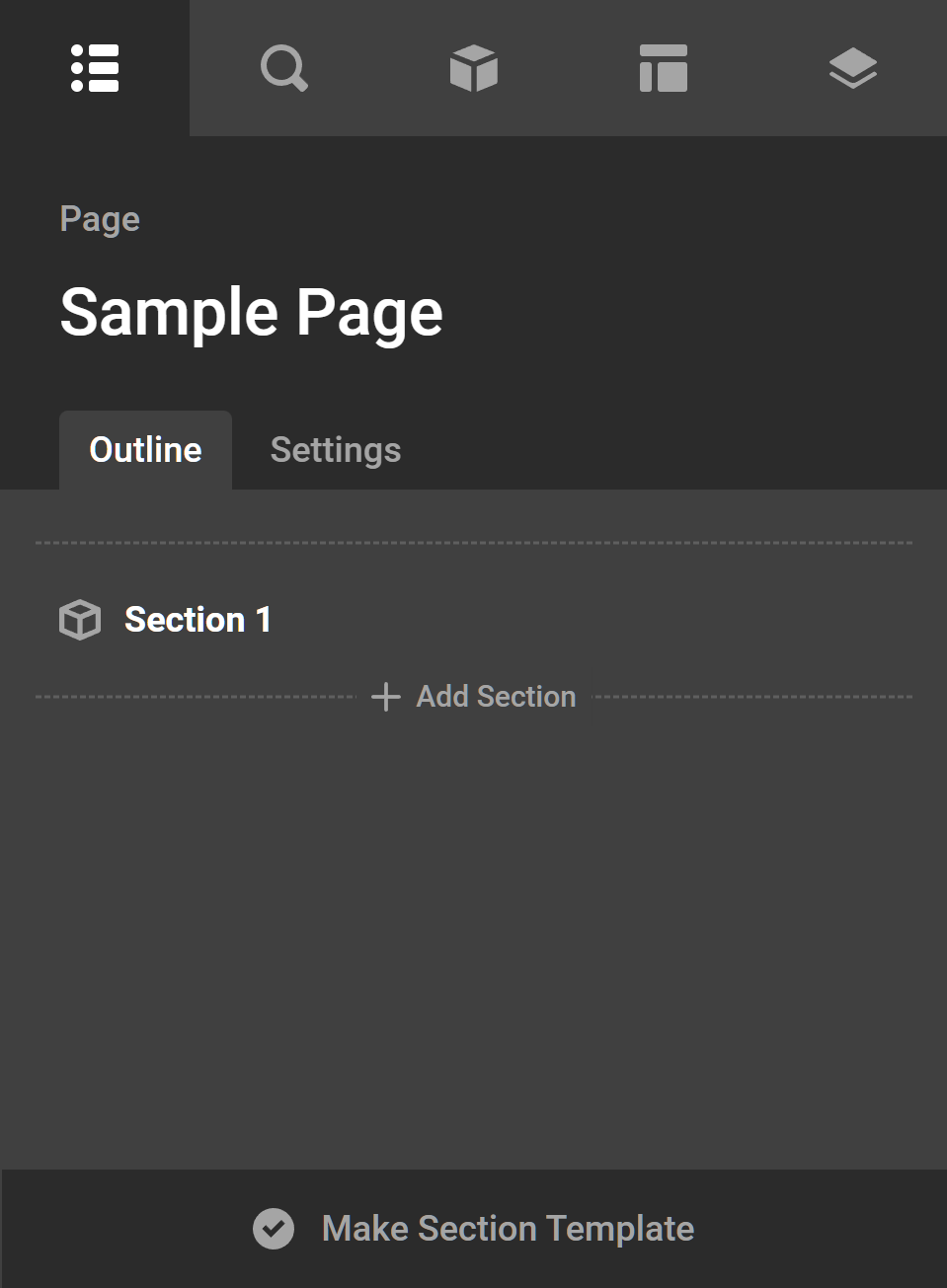Open the solid cube elements panel
The width and height of the screenshot is (947, 1288).
point(473,68)
